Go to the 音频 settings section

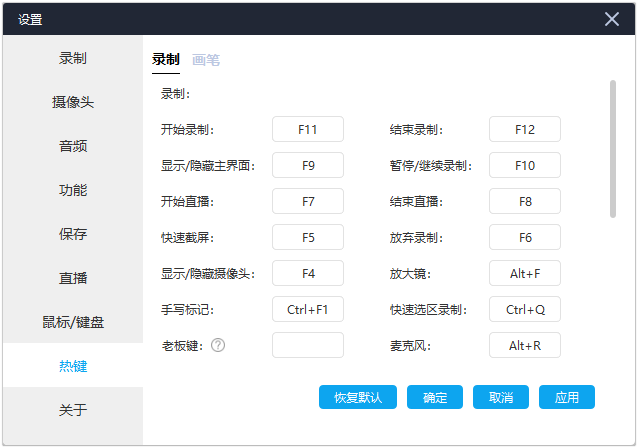(x=73, y=146)
